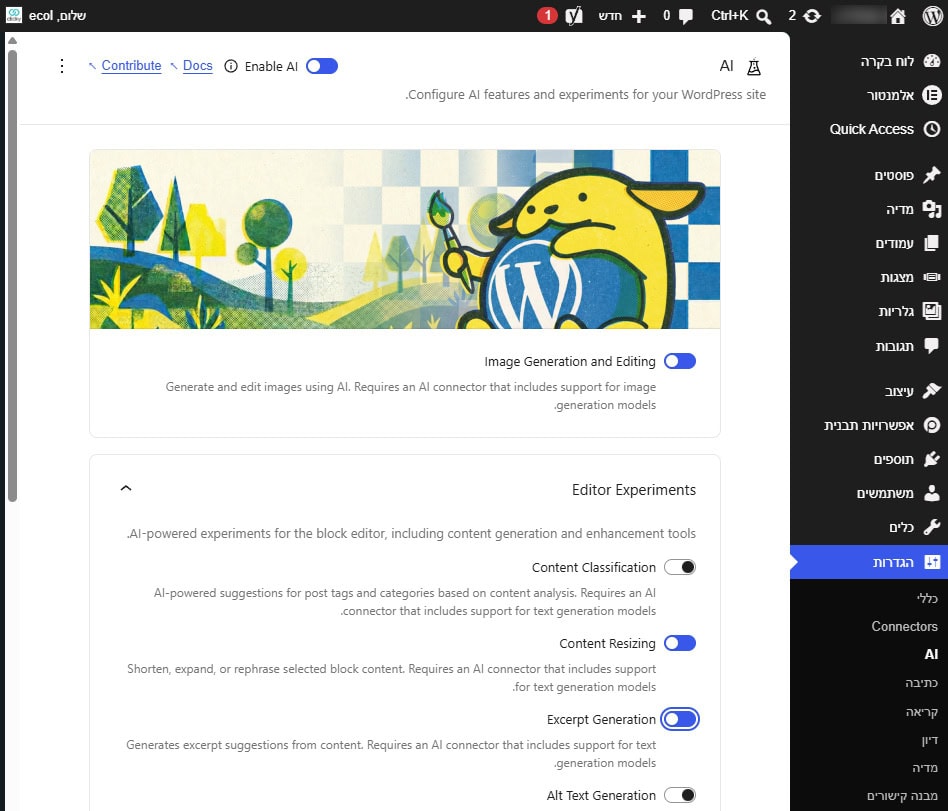Screen dimensions: 948x811
Task: Click the Users person icon
Action: tap(932, 493)
